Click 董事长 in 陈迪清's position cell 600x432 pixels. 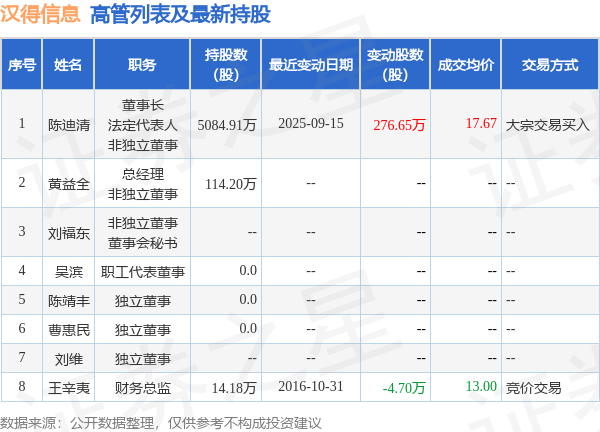click(142, 105)
